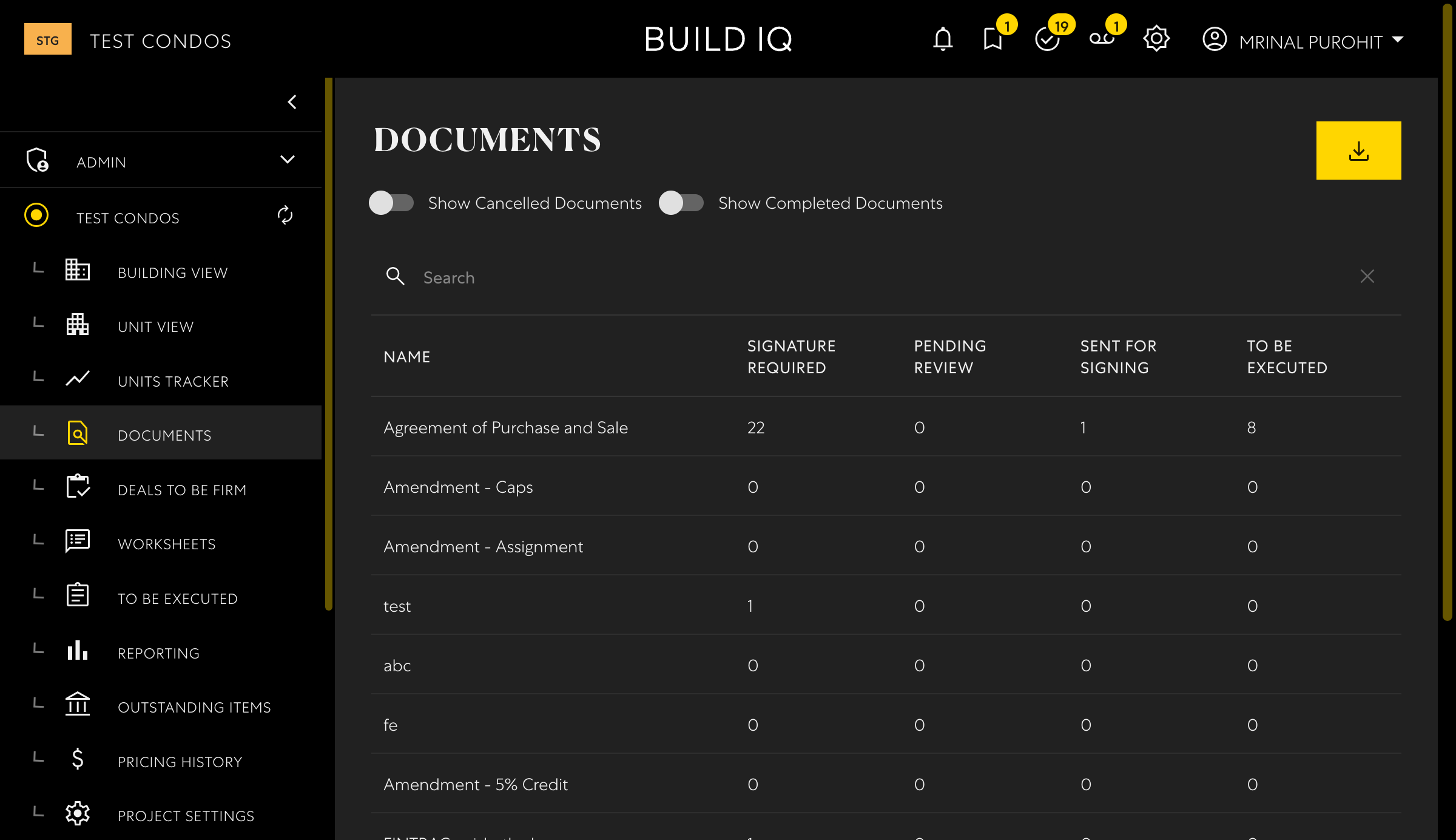The width and height of the screenshot is (1456, 840).
Task: Click the Signature Required column header
Action: (791, 357)
